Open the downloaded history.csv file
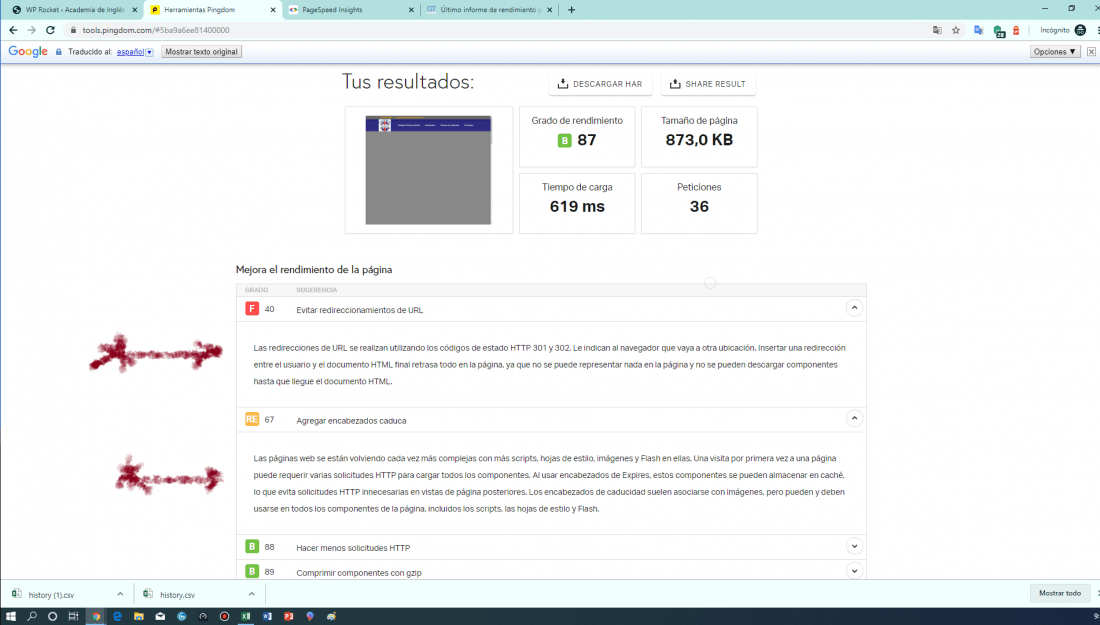This screenshot has height=625, width=1100. tap(177, 595)
